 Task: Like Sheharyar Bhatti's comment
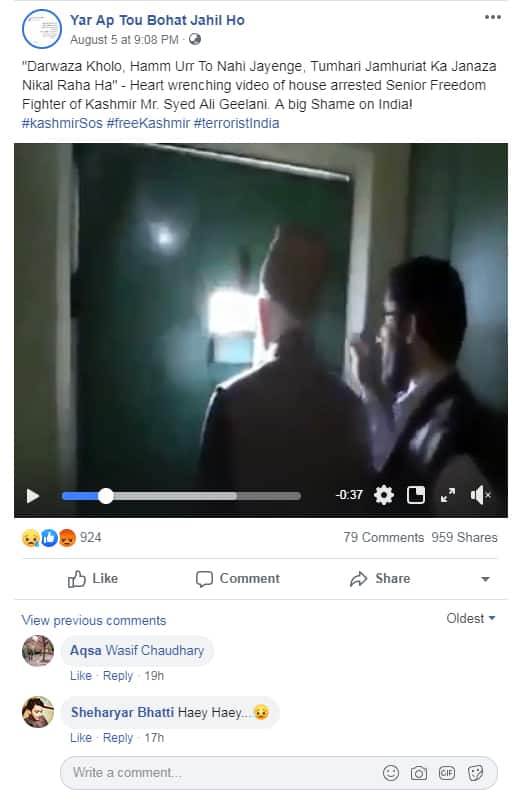point(81,738)
